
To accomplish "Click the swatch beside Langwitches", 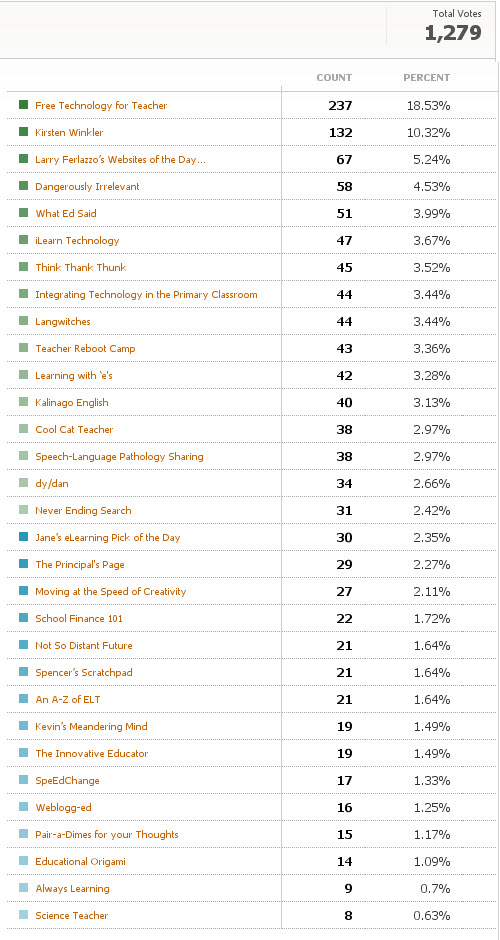I will [x=23, y=321].
